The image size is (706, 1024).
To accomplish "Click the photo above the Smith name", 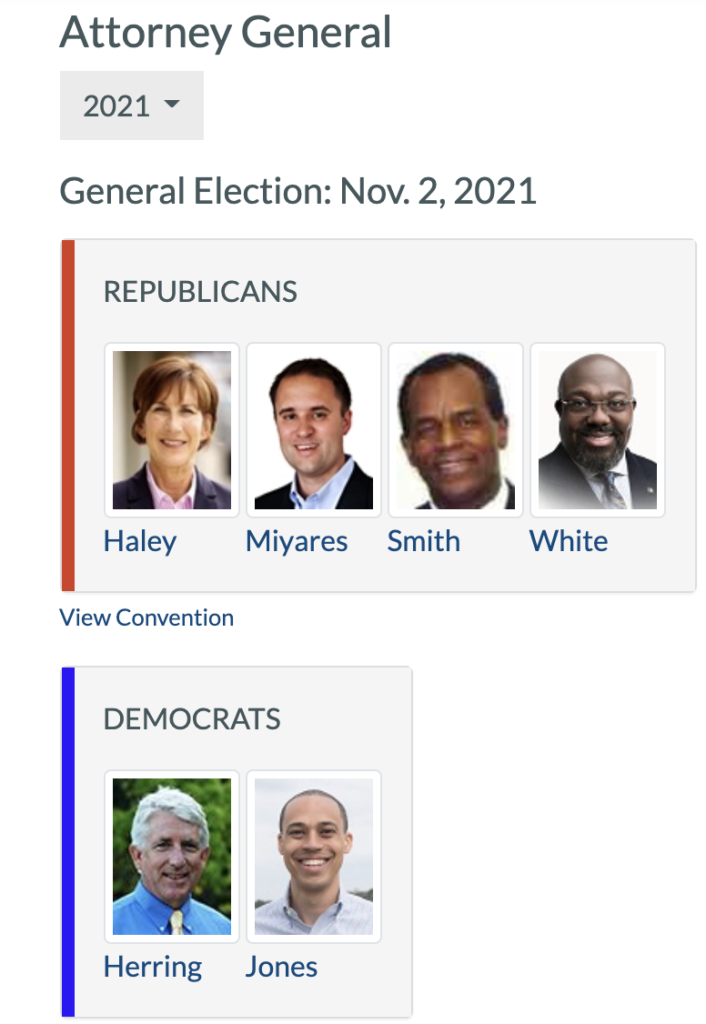I will click(455, 430).
